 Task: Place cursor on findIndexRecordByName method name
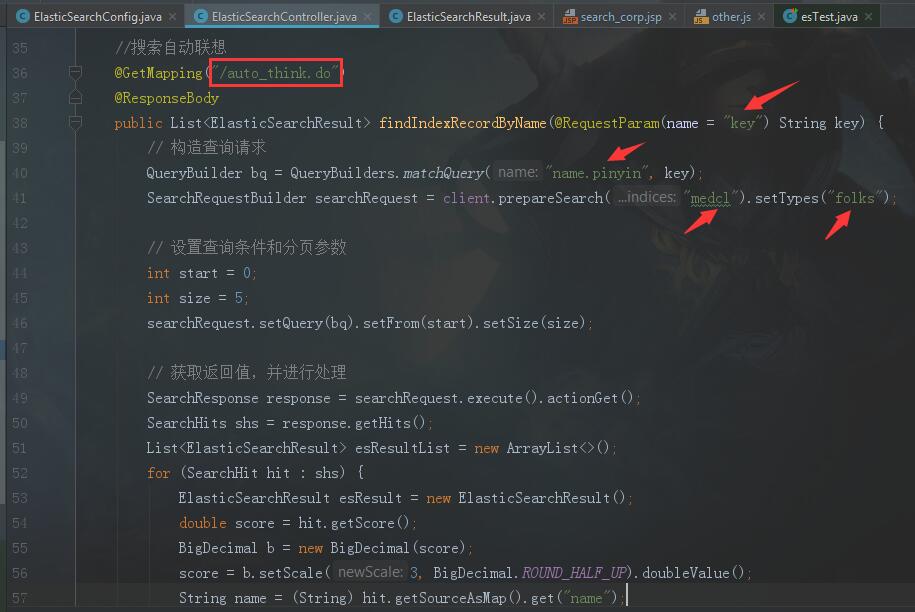pos(463,123)
